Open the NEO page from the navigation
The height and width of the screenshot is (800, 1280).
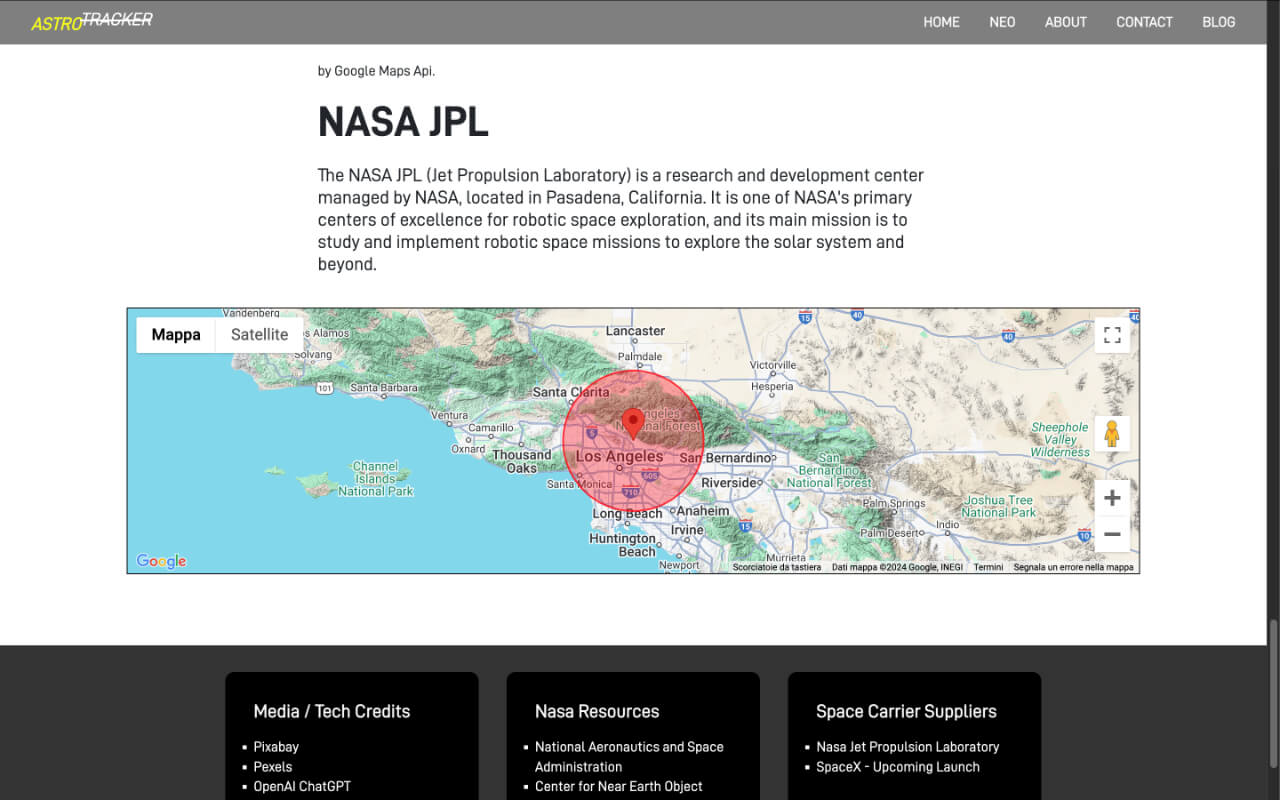(x=1002, y=22)
